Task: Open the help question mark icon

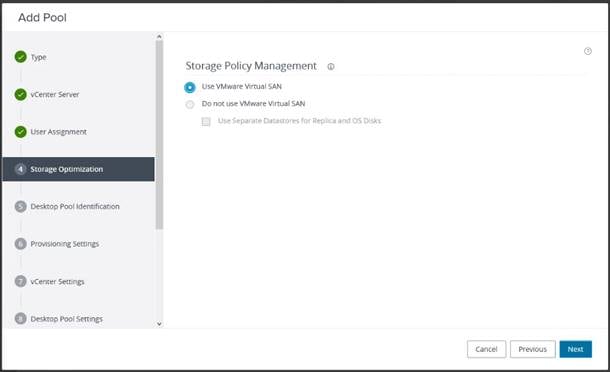Action: 588,51
